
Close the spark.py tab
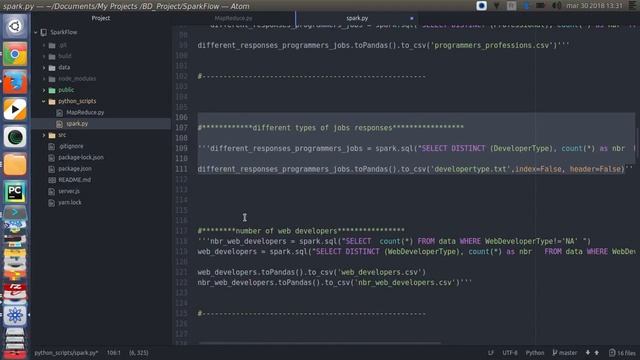click(411, 18)
